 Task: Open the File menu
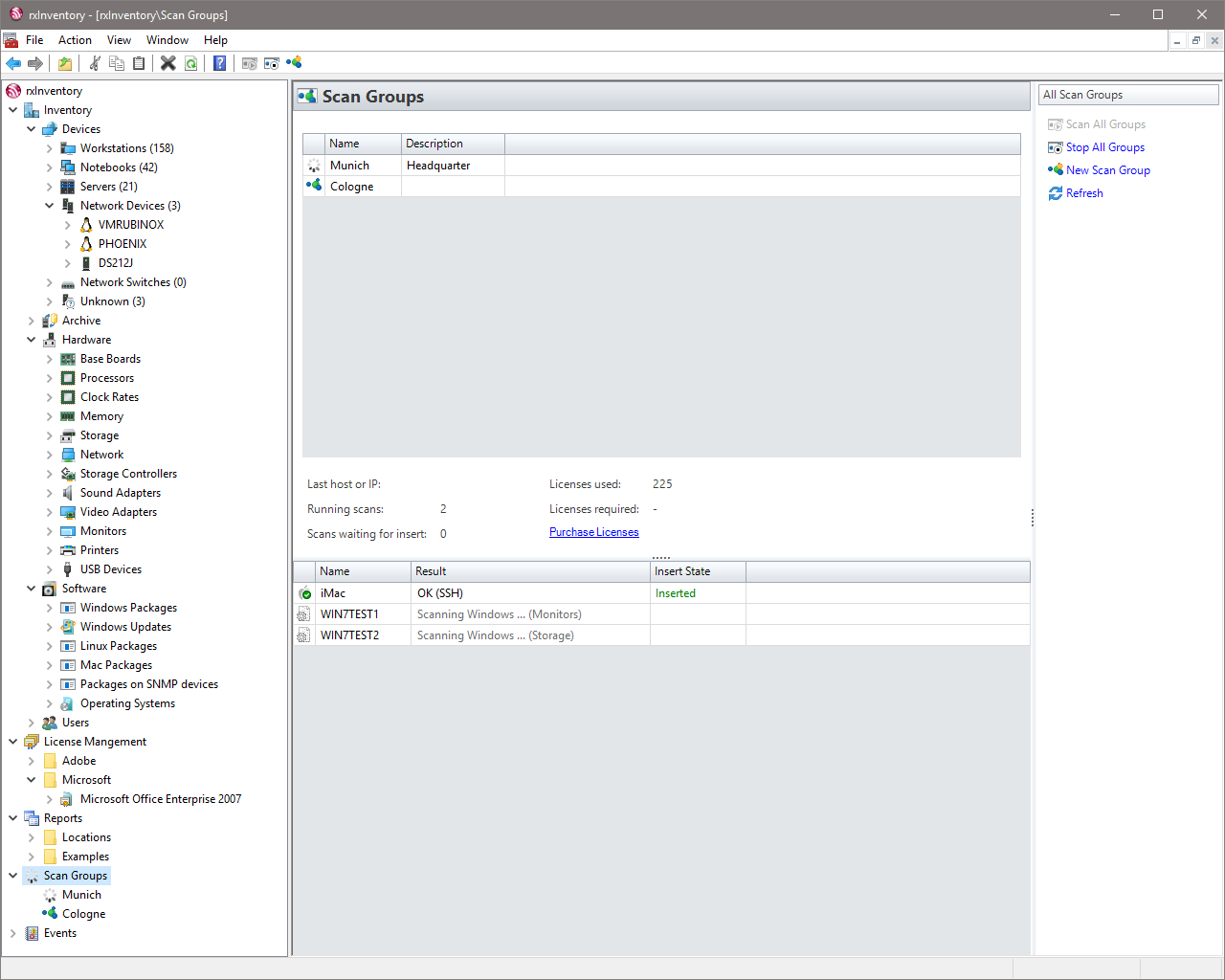(34, 40)
